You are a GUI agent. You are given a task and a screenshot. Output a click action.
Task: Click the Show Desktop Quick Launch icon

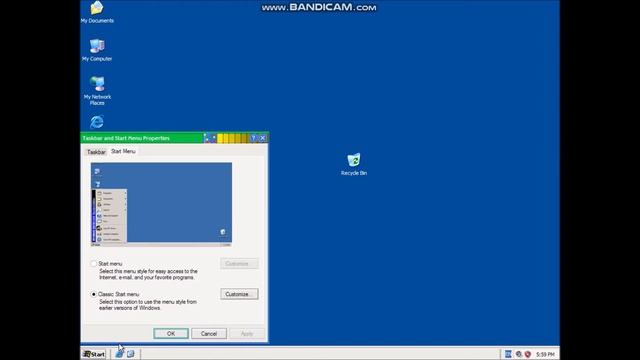pyautogui.click(x=131, y=353)
